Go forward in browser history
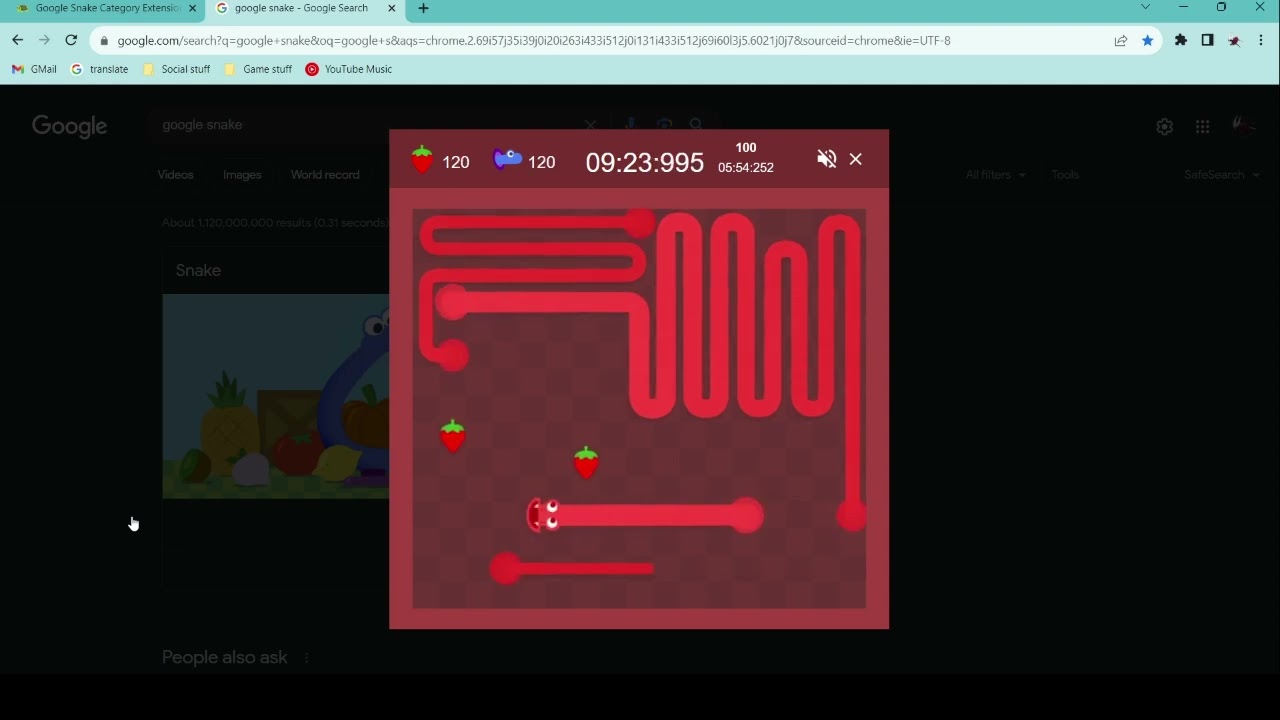The width and height of the screenshot is (1280, 720). (x=44, y=40)
